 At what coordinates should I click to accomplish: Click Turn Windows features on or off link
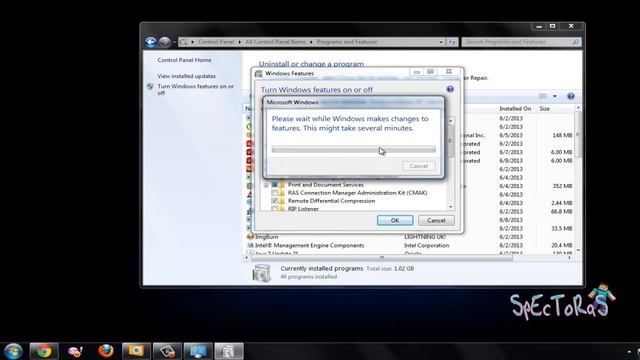[196, 89]
